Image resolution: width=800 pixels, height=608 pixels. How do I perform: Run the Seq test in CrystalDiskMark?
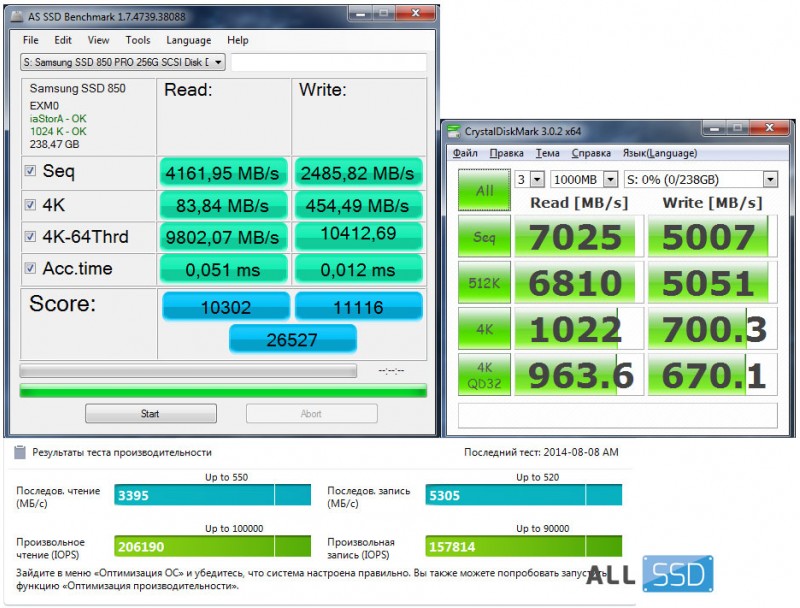pyautogui.click(x=484, y=236)
